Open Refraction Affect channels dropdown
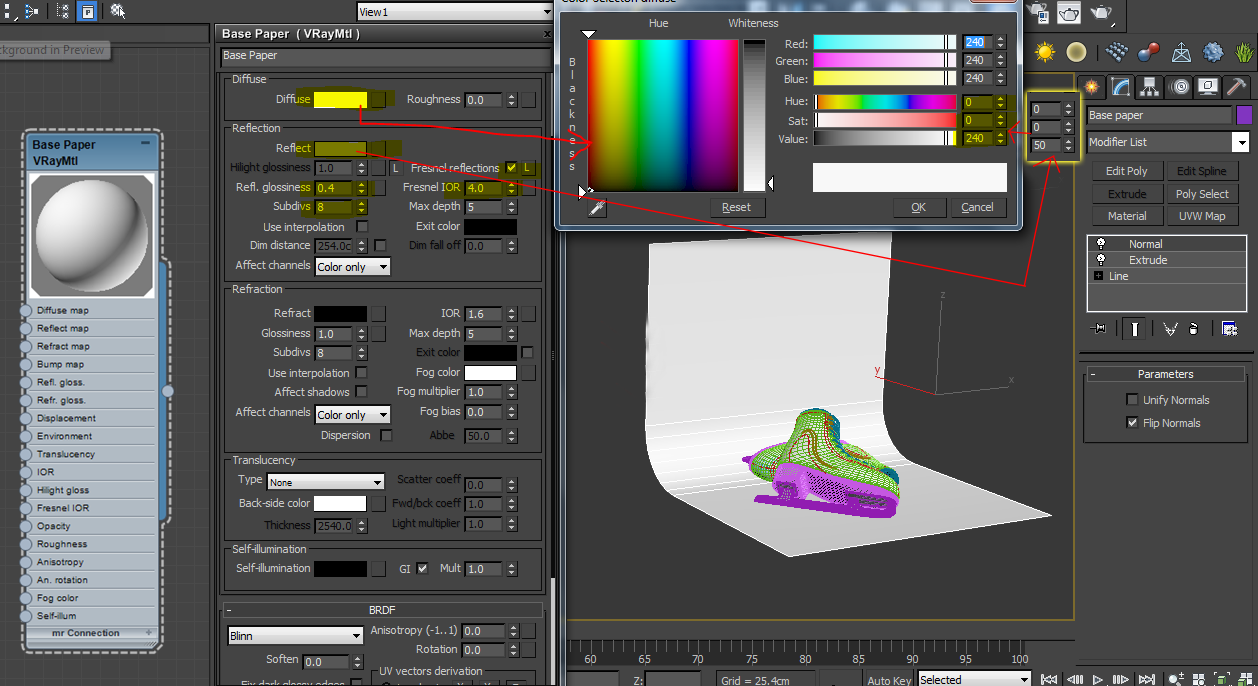 [352, 414]
